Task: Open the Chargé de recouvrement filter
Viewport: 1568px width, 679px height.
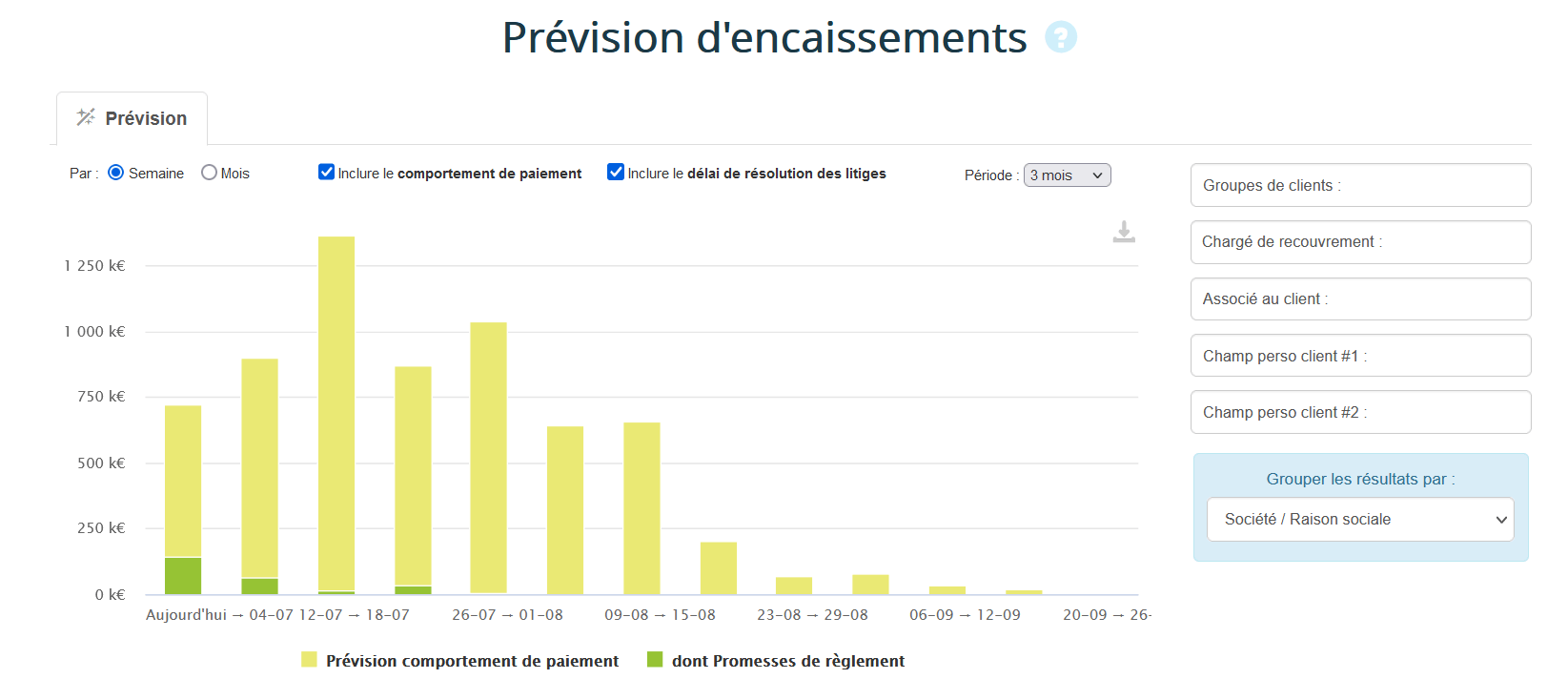Action: pos(1359,242)
